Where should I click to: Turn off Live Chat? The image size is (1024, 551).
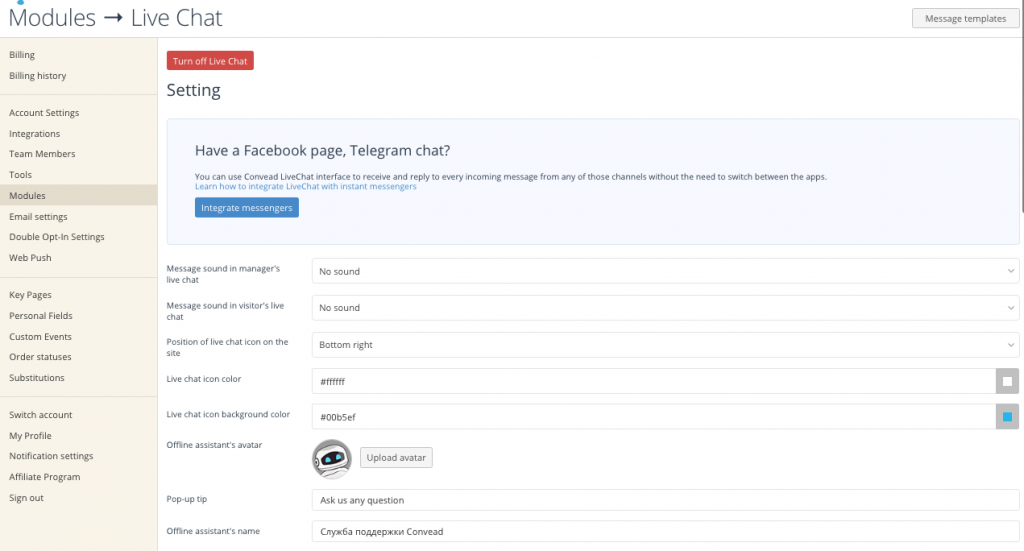(210, 61)
